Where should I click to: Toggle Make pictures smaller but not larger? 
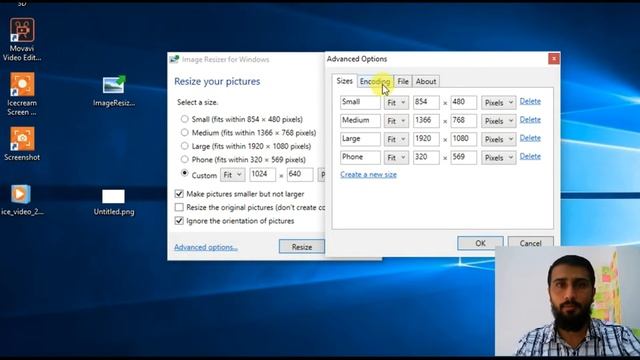pyautogui.click(x=179, y=194)
